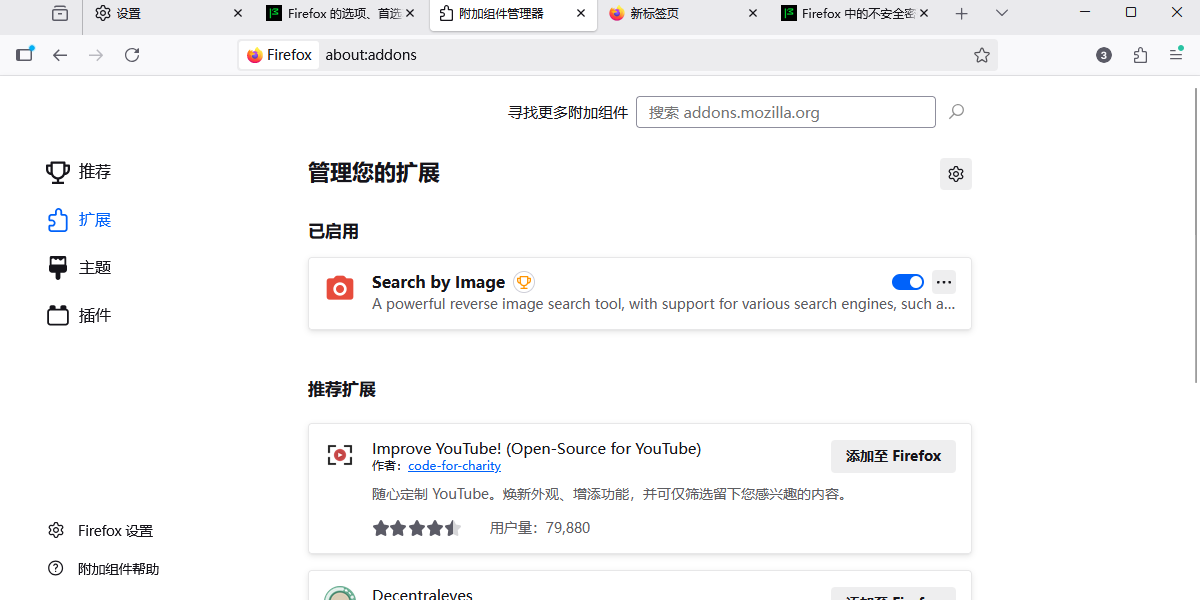Click the code-for-charity author link
The image size is (1200, 600).
click(x=454, y=466)
